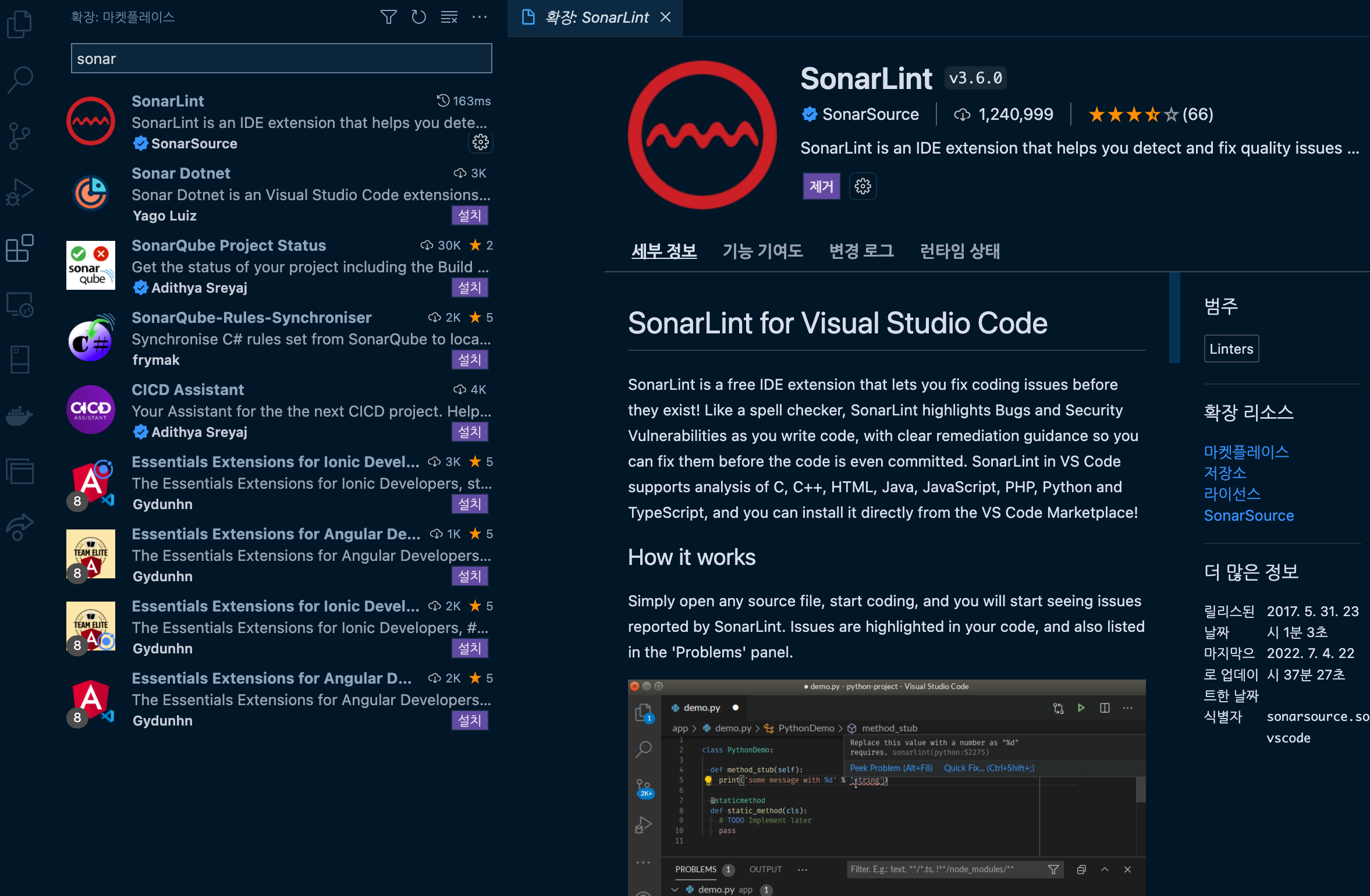The height and width of the screenshot is (896, 1370).
Task: Open the Search view in the activity bar
Action: pyautogui.click(x=20, y=80)
